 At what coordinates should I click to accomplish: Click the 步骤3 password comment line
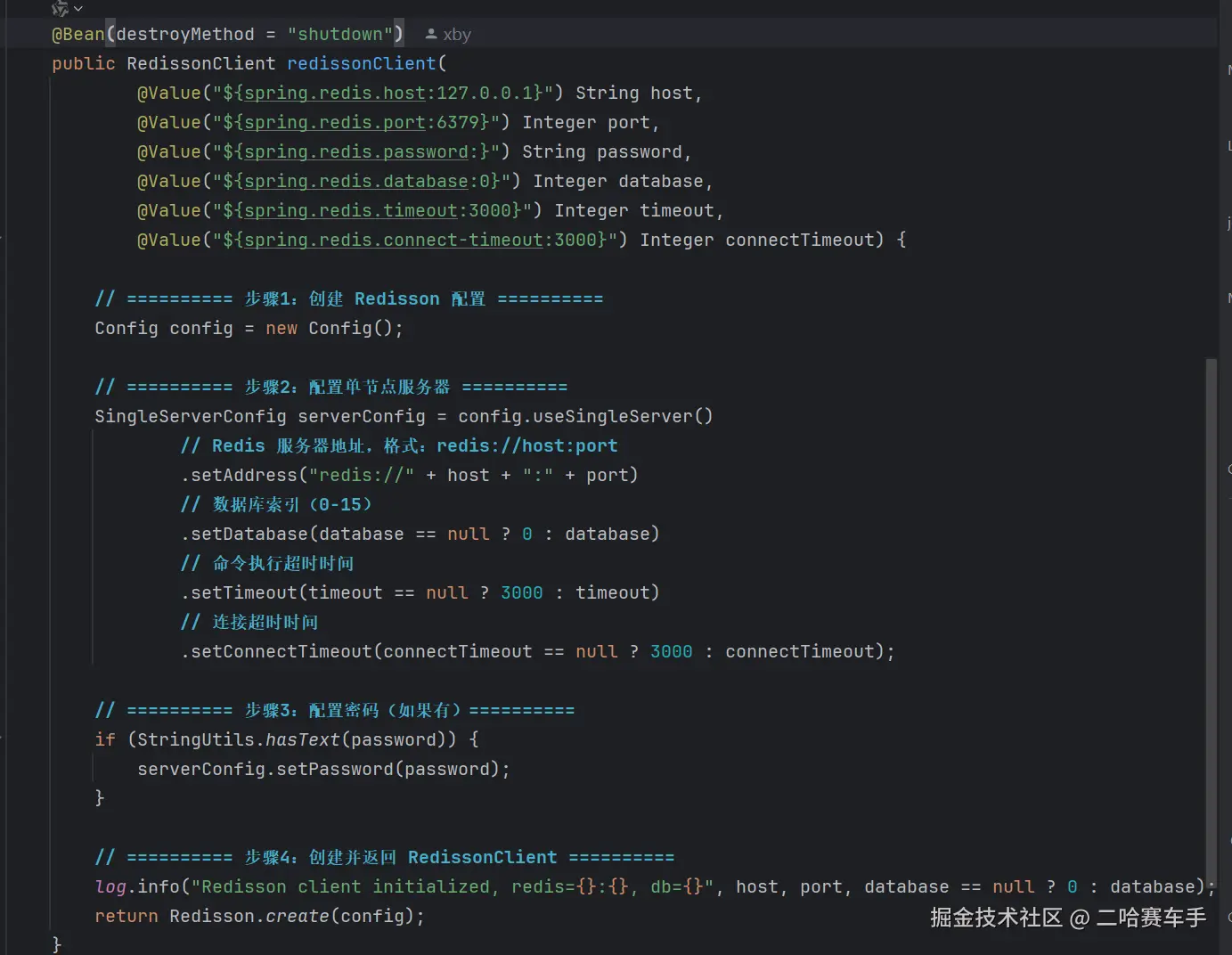click(x=335, y=710)
